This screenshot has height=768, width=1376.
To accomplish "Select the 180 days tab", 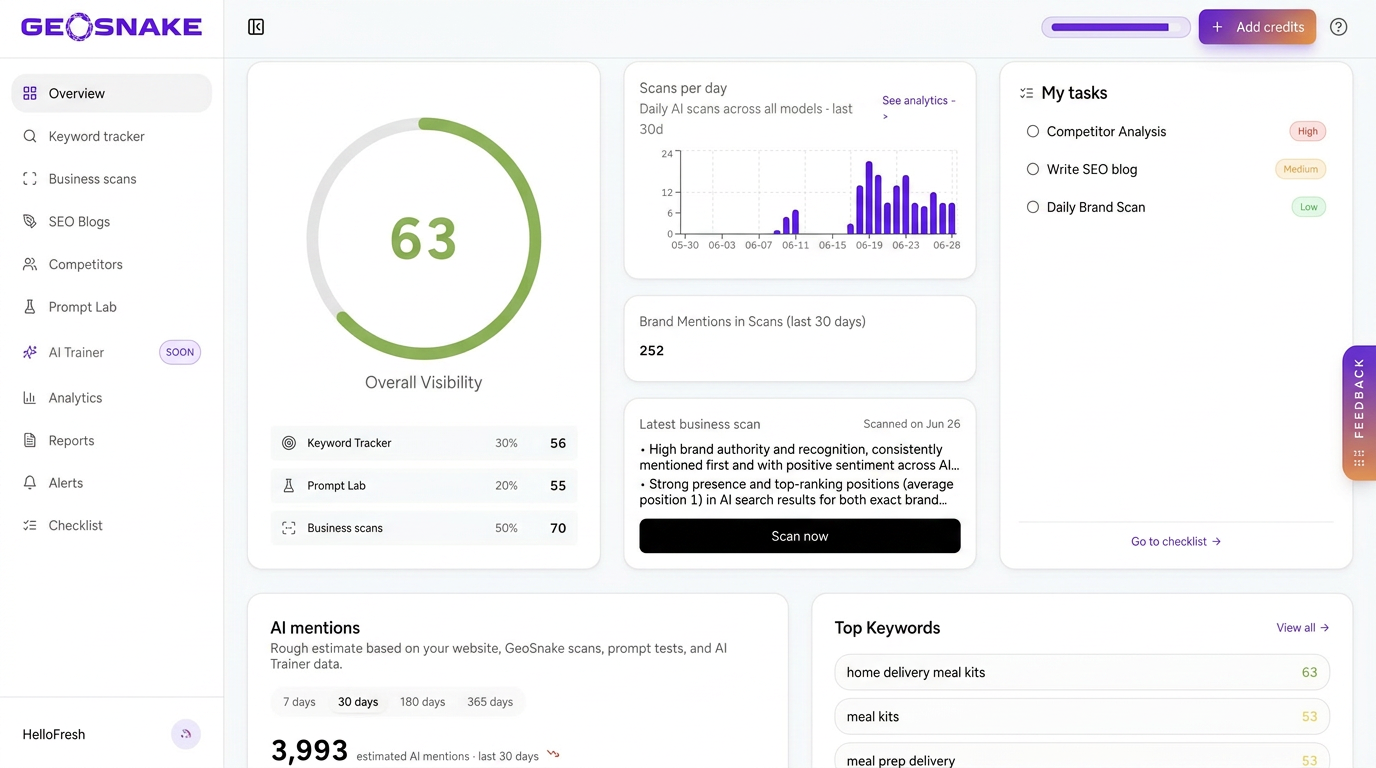I will (423, 702).
